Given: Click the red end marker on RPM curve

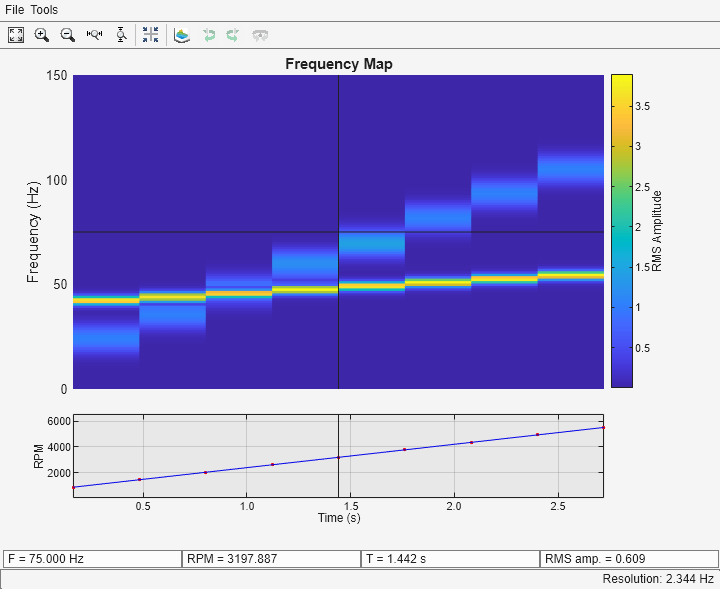Looking at the screenshot, I should pos(603,427).
